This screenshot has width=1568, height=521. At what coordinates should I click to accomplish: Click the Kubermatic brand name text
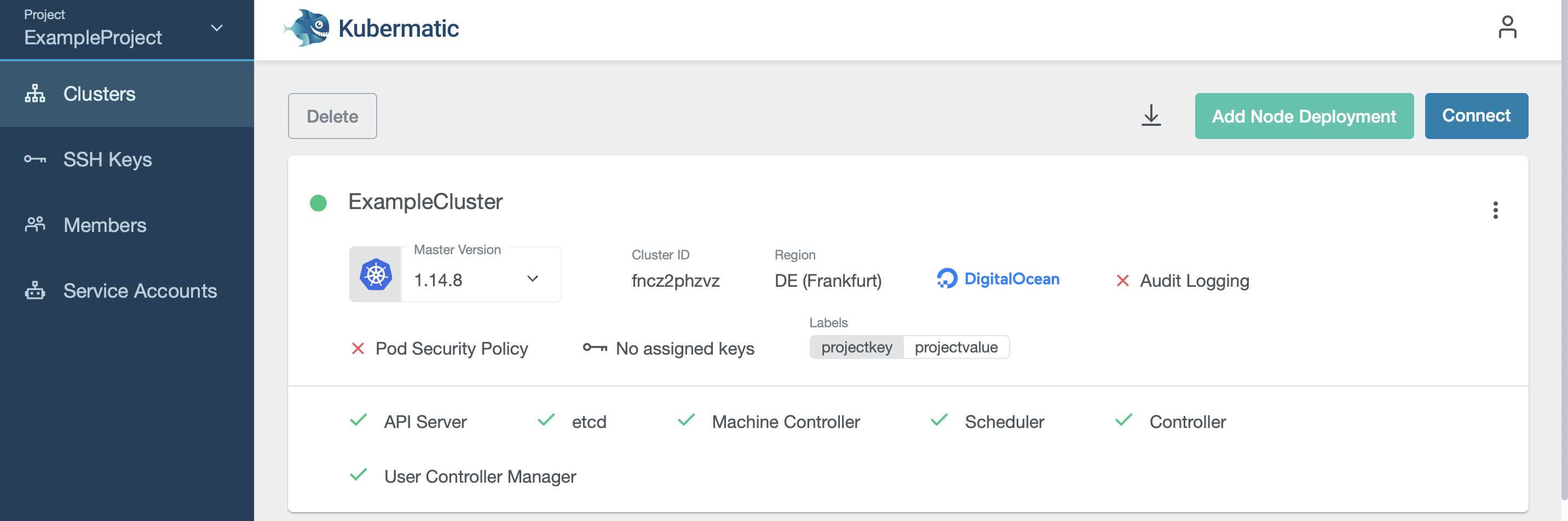398,28
